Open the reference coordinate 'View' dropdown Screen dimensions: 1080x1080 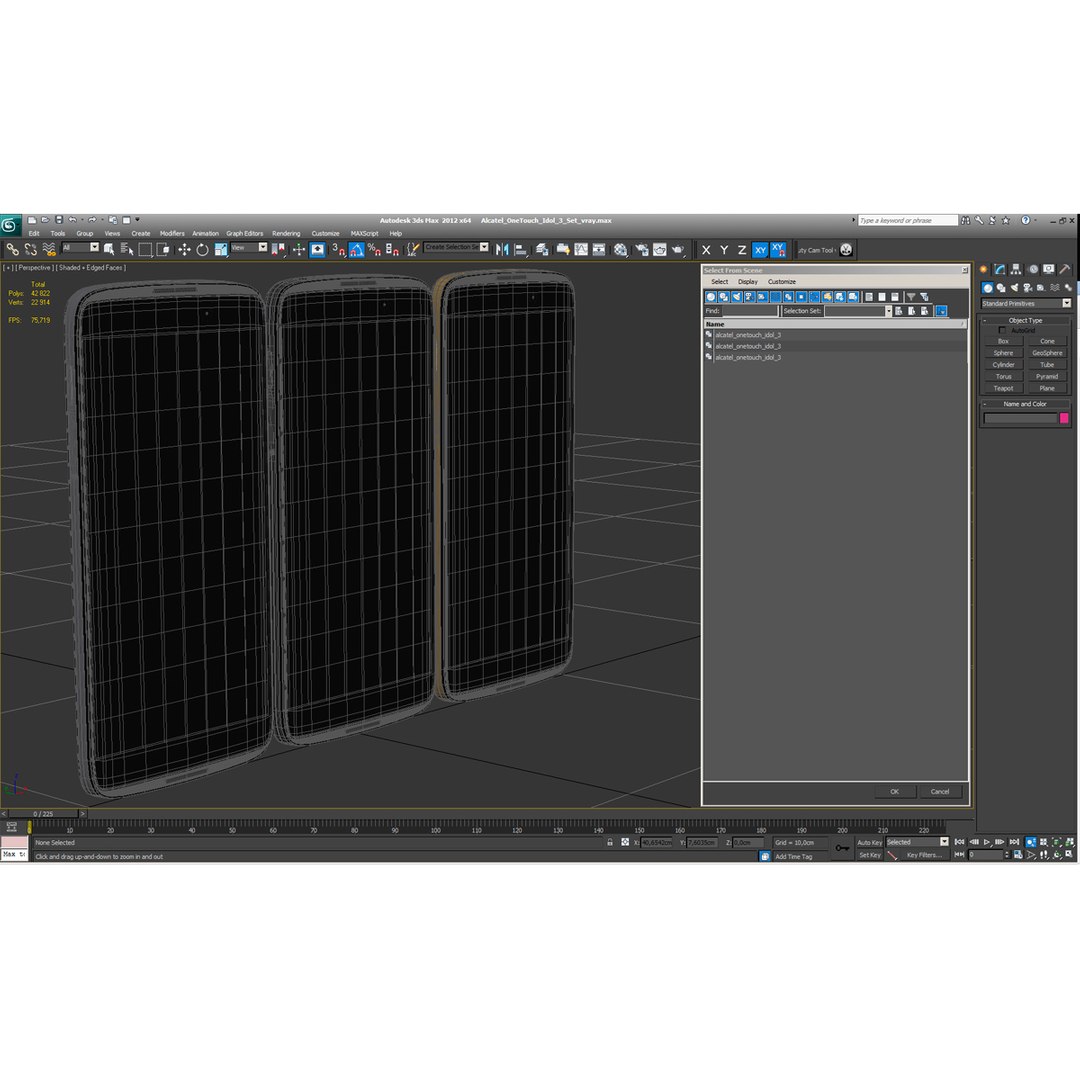(249, 247)
